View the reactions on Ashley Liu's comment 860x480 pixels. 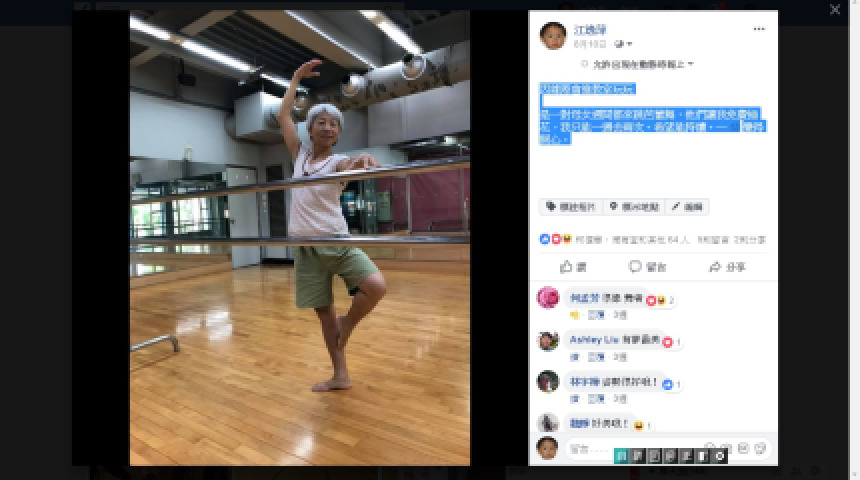pos(671,342)
